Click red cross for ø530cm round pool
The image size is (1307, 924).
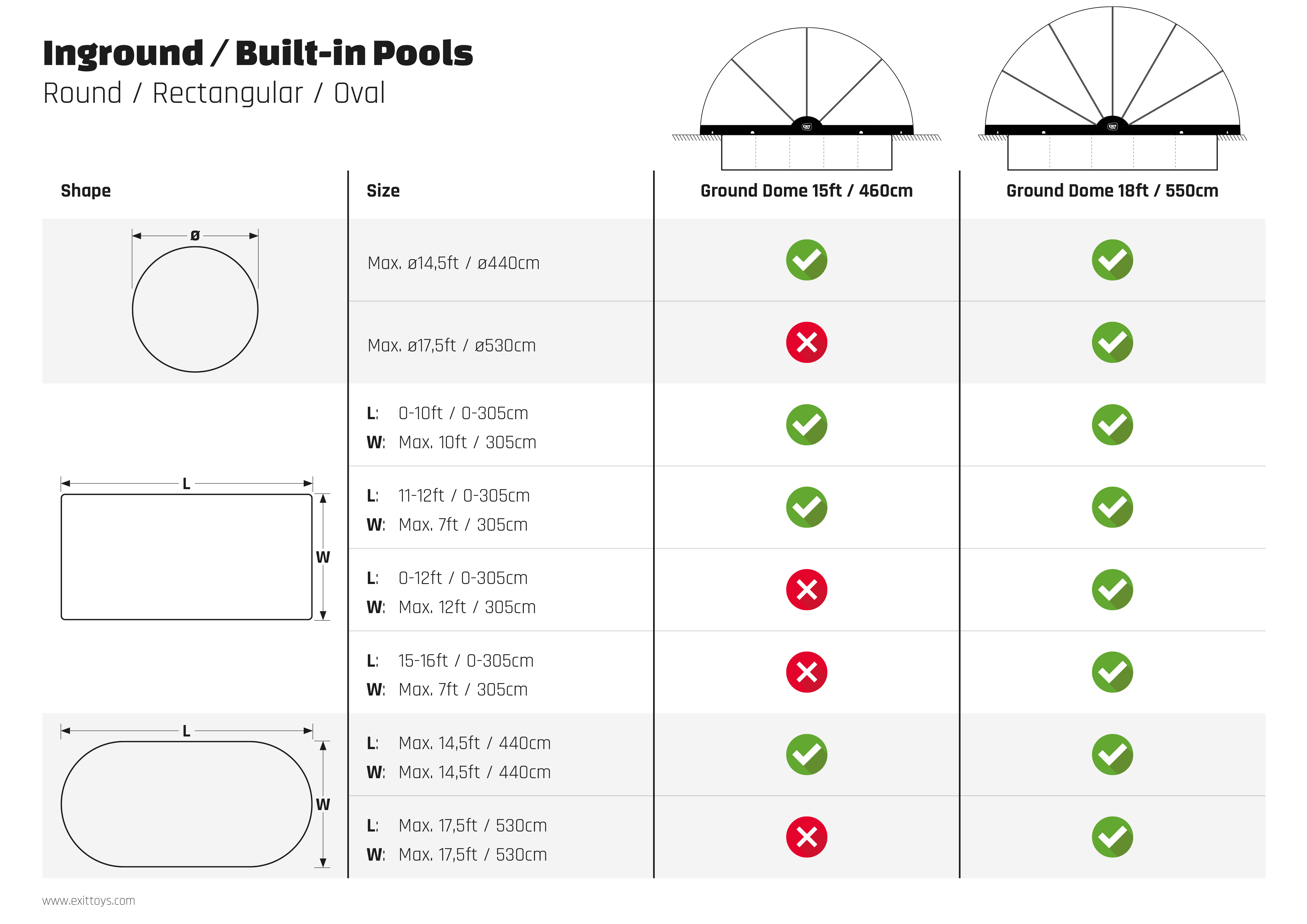coord(806,342)
